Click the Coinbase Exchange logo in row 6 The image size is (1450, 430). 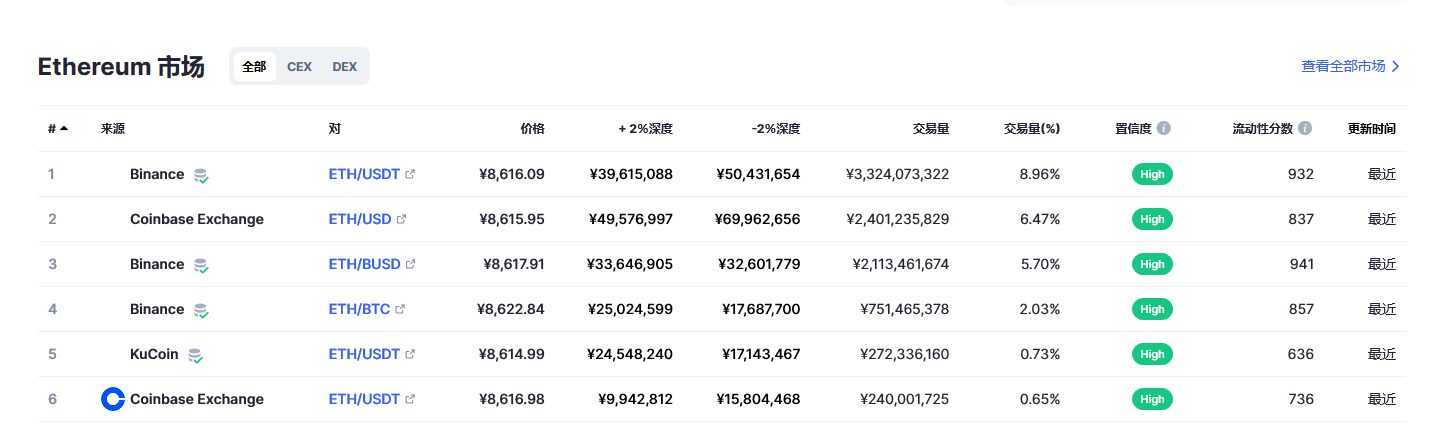pyautogui.click(x=113, y=399)
